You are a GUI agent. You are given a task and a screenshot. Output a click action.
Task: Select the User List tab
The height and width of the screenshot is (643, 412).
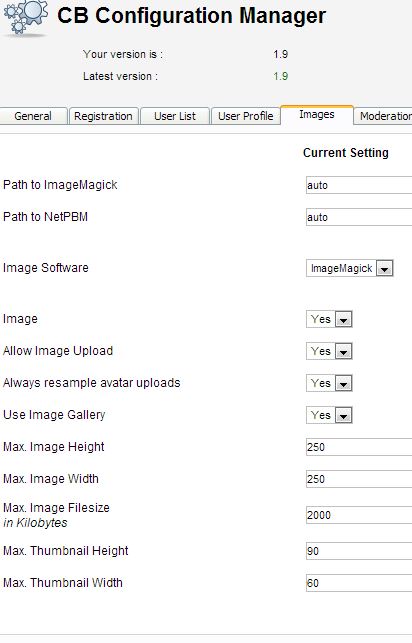tap(175, 116)
